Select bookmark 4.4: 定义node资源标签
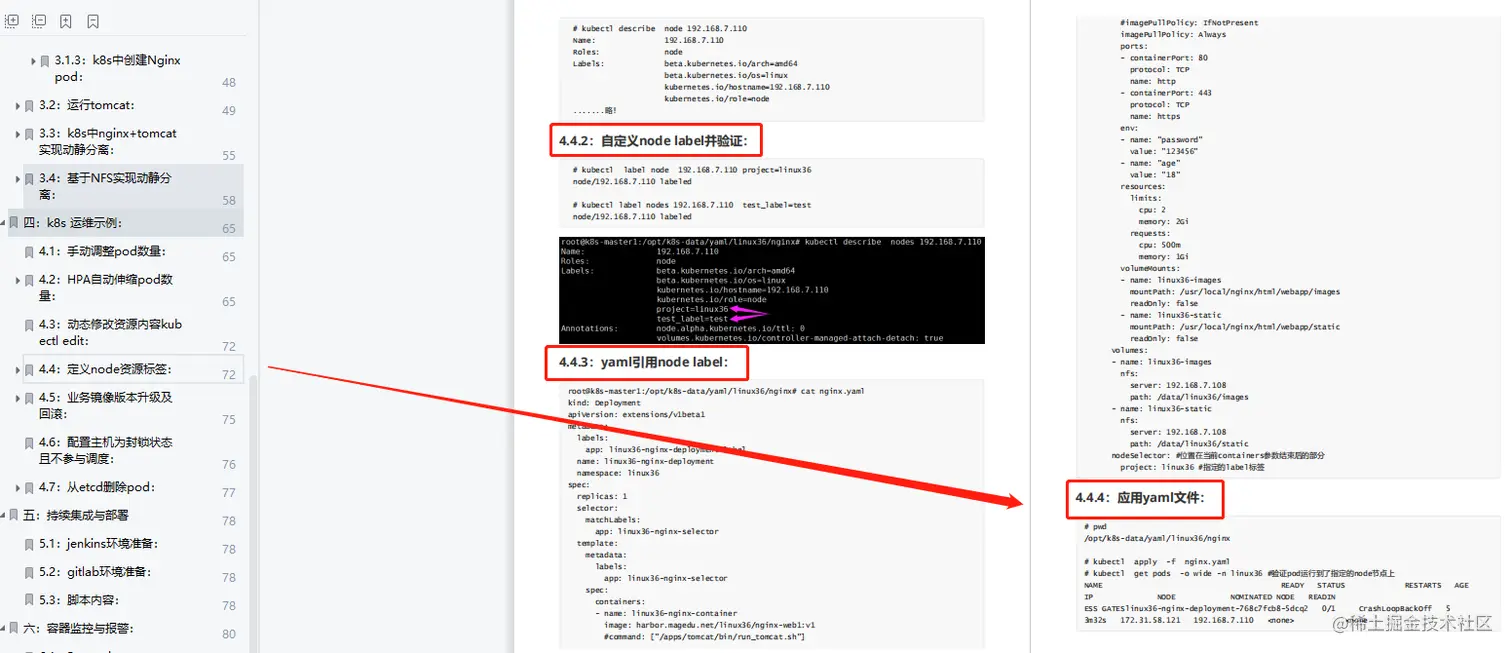This screenshot has width=1512, height=653. click(105, 370)
